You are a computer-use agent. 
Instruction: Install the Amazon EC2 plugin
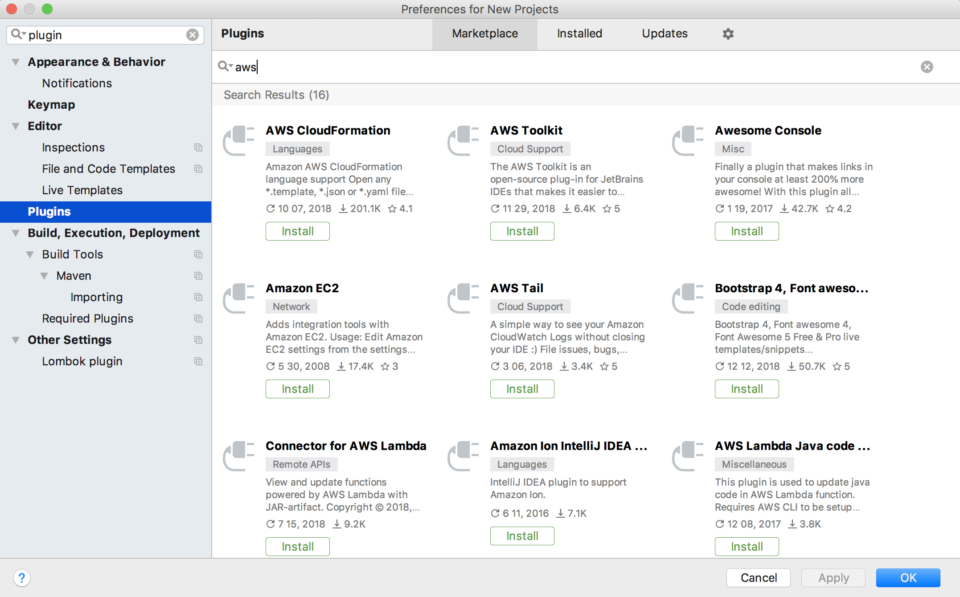coord(298,389)
